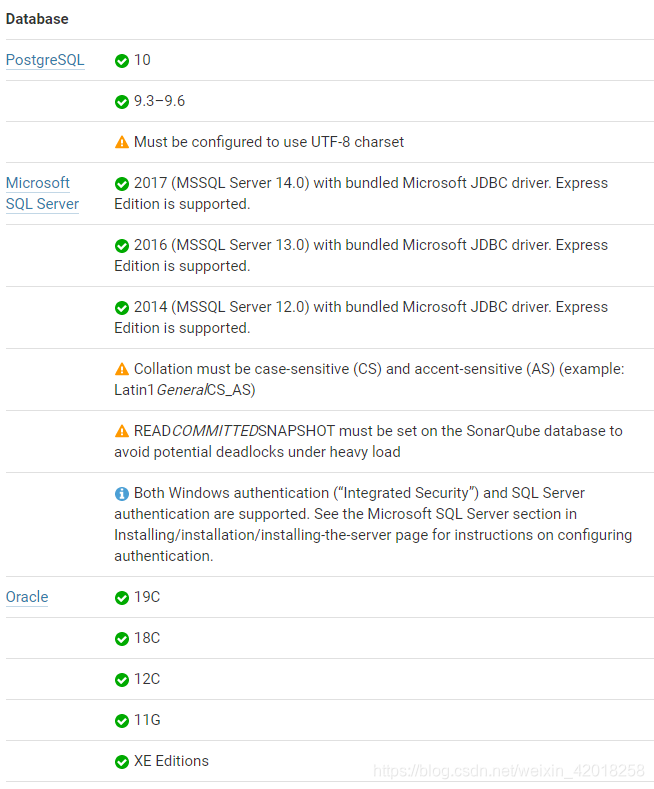Click blue info icon beside Windows authentication note
Screen dimensions: 654x789
coord(122,494)
